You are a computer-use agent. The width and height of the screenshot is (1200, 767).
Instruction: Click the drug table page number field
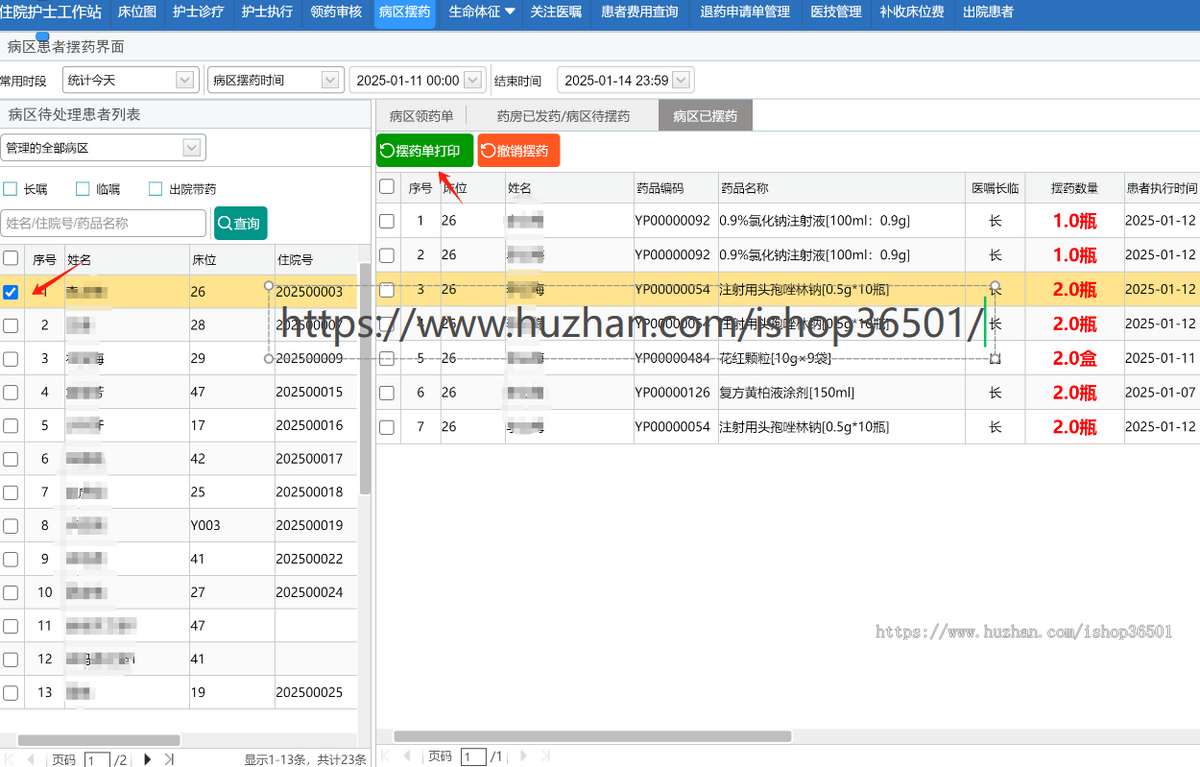[473, 757]
